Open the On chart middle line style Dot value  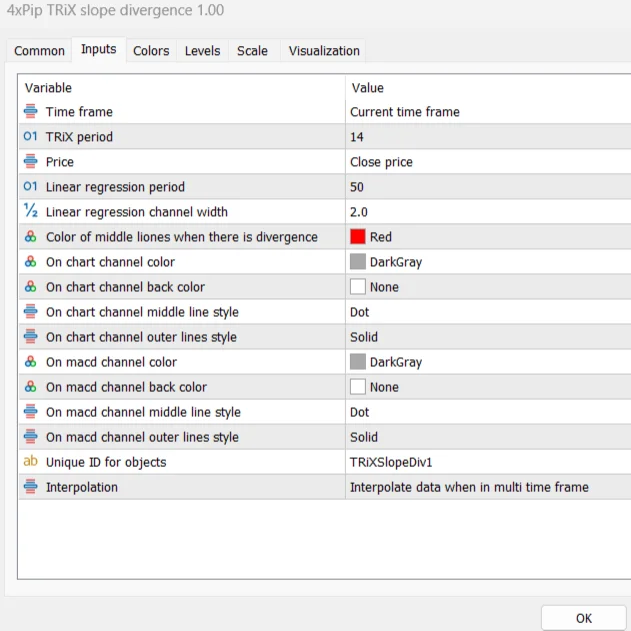coord(486,312)
